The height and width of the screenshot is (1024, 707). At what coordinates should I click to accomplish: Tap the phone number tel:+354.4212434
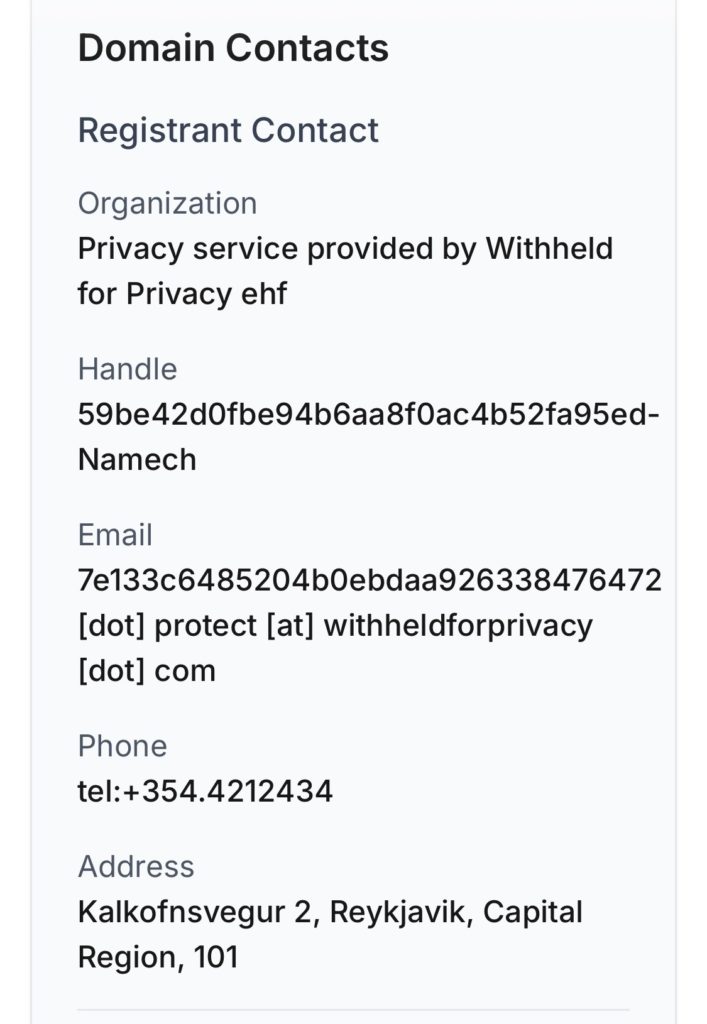pos(205,792)
